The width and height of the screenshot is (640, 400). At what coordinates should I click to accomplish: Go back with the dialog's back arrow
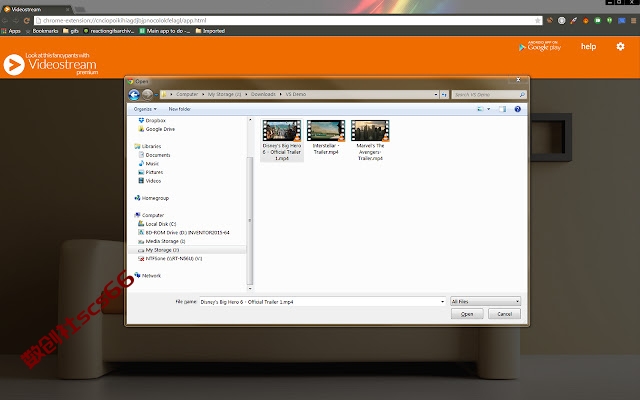coord(134,95)
